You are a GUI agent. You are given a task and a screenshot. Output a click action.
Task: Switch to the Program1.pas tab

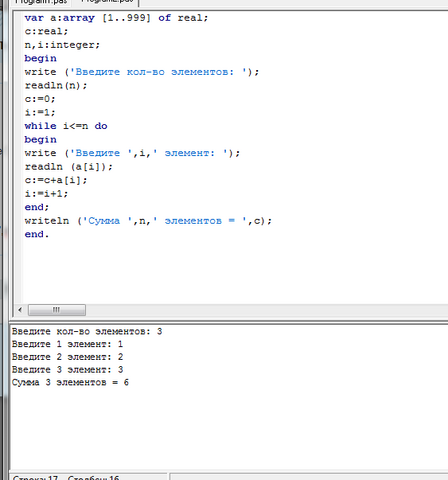click(41, 2)
